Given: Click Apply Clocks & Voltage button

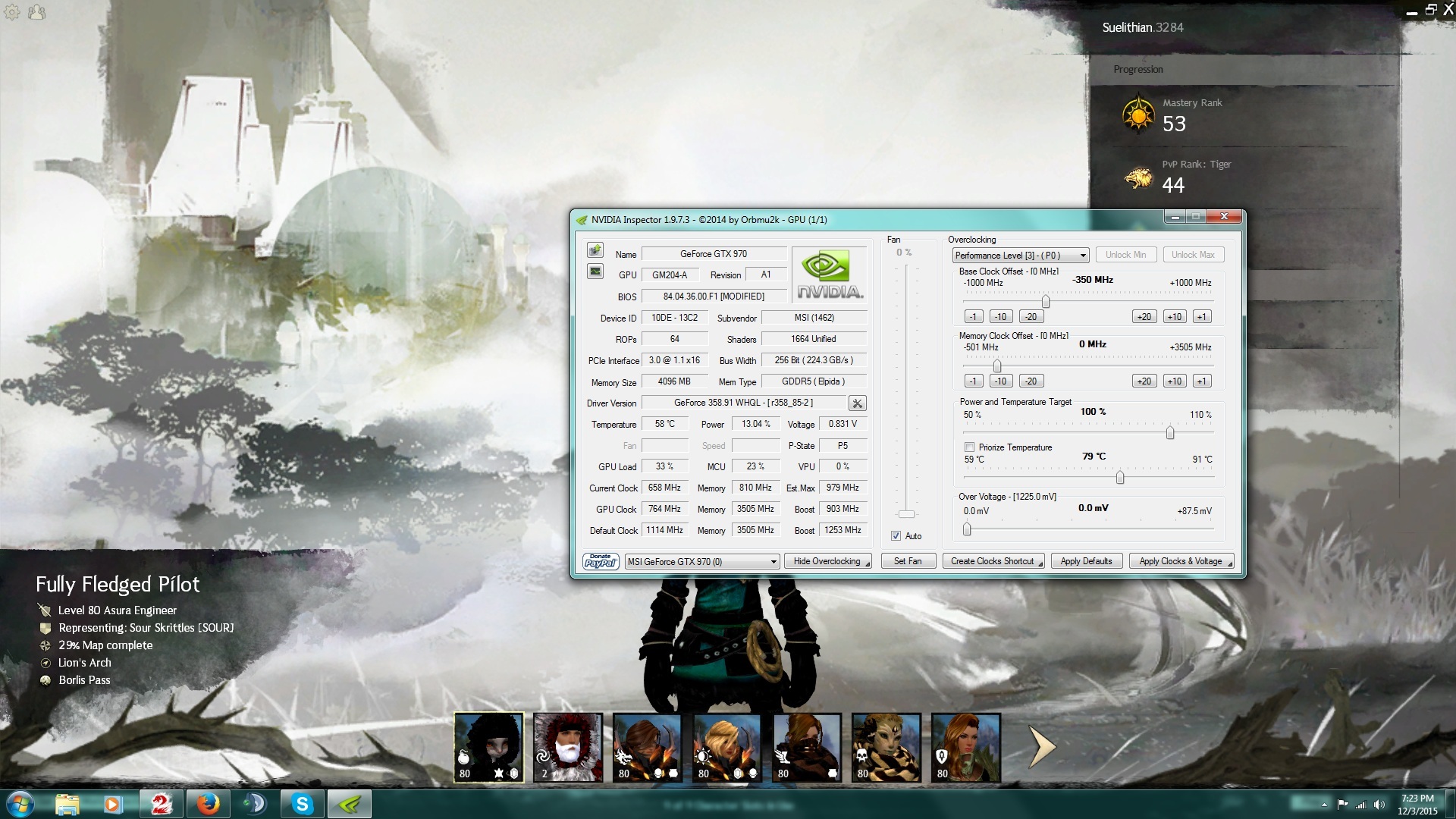Looking at the screenshot, I should pyautogui.click(x=1181, y=561).
